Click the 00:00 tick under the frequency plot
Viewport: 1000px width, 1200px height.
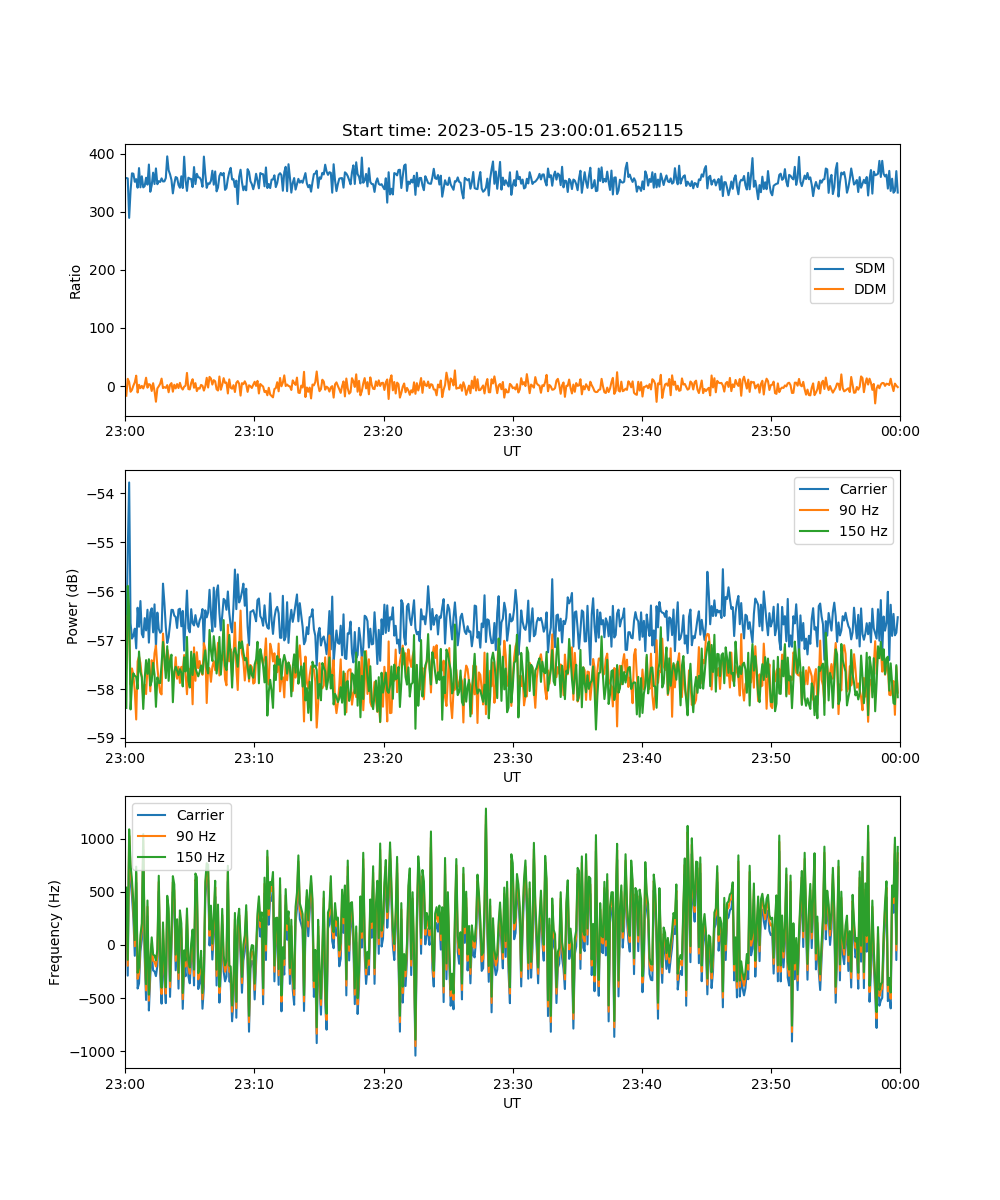[x=900, y=1083]
